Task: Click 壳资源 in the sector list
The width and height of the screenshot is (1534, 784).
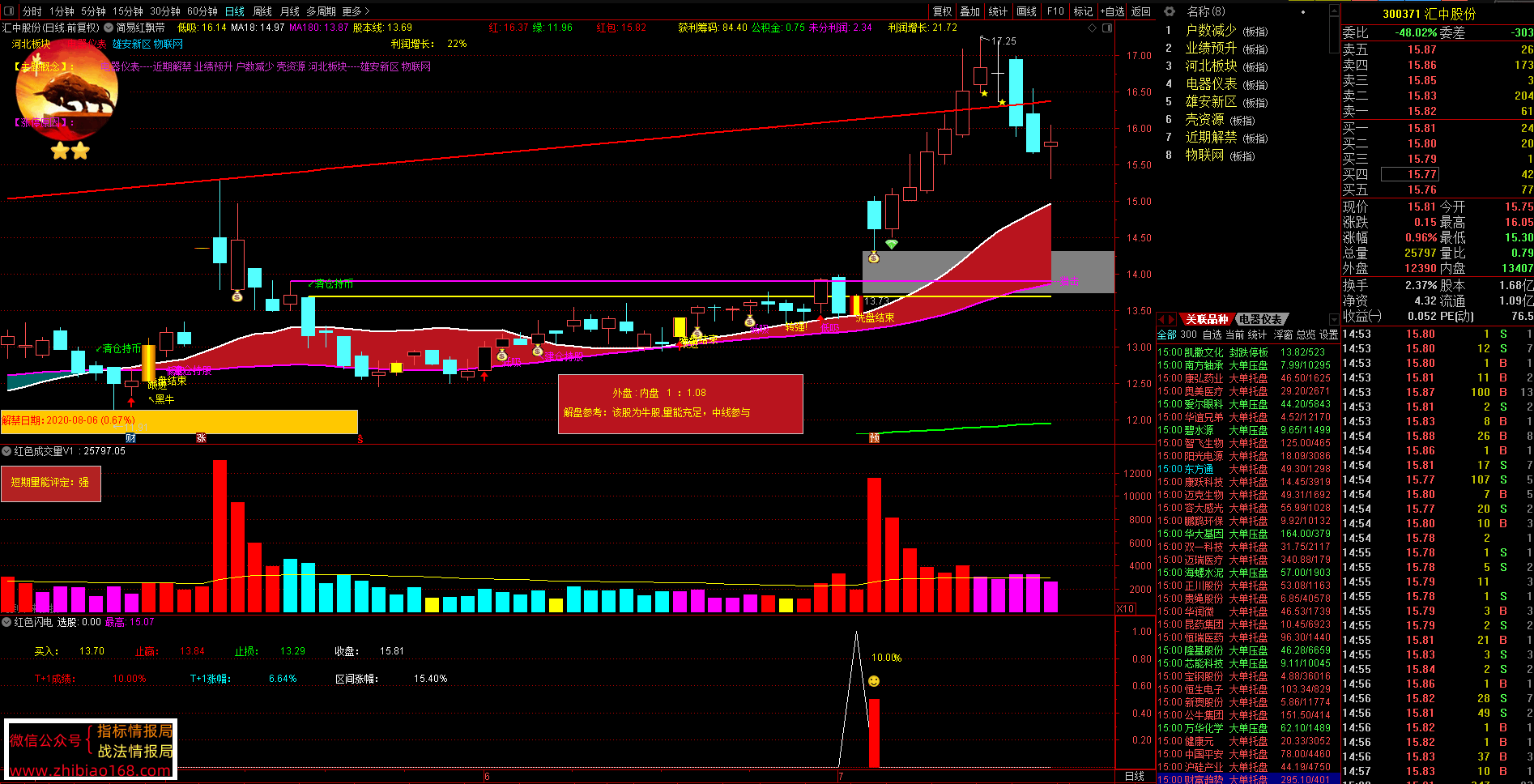Action: click(x=1204, y=120)
